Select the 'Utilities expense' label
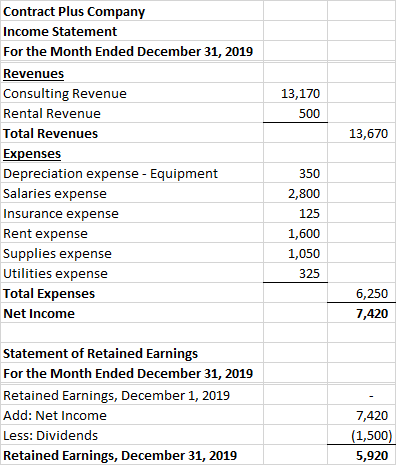The image size is (396, 465). pos(55,274)
